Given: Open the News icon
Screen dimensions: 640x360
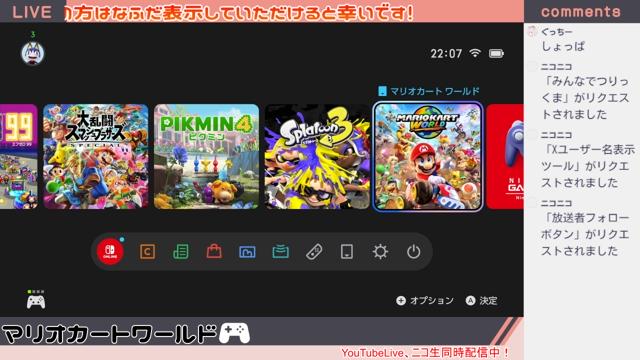Looking at the screenshot, I should click(181, 252).
